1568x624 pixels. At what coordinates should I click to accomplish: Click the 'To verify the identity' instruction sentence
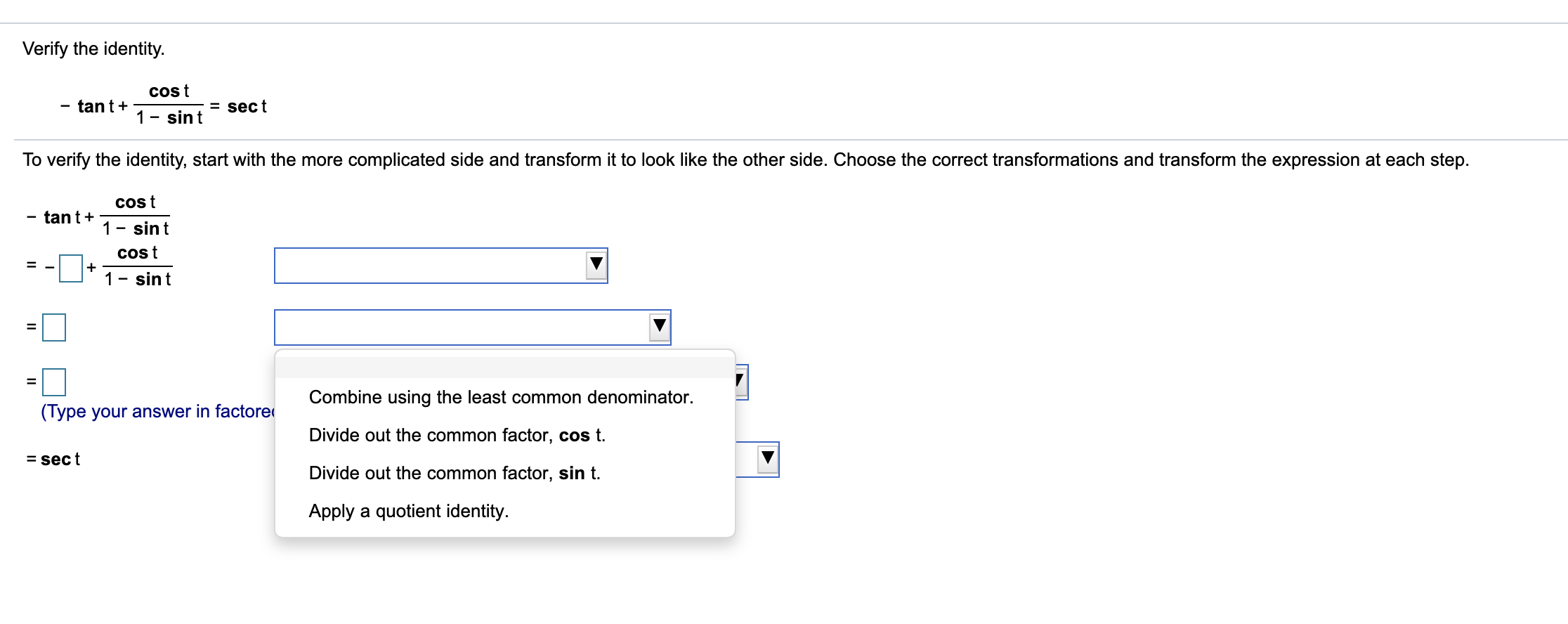745,160
